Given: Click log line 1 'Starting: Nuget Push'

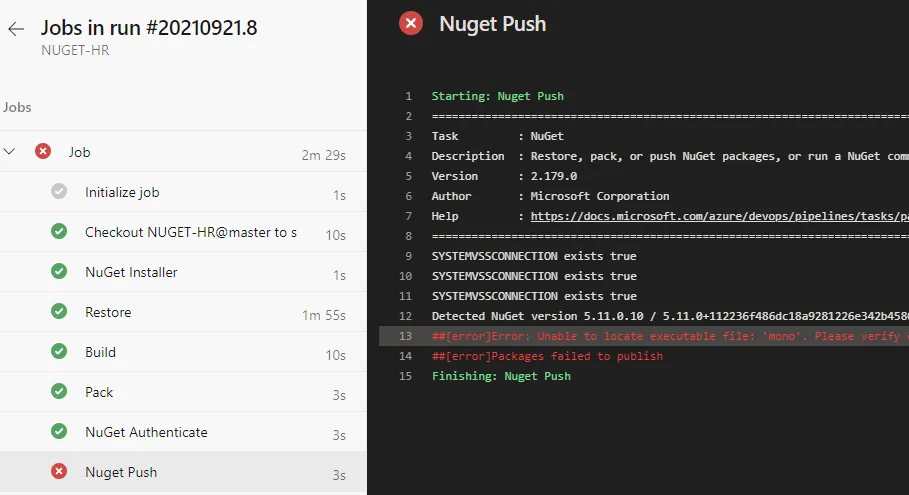Looking at the screenshot, I should point(497,96).
